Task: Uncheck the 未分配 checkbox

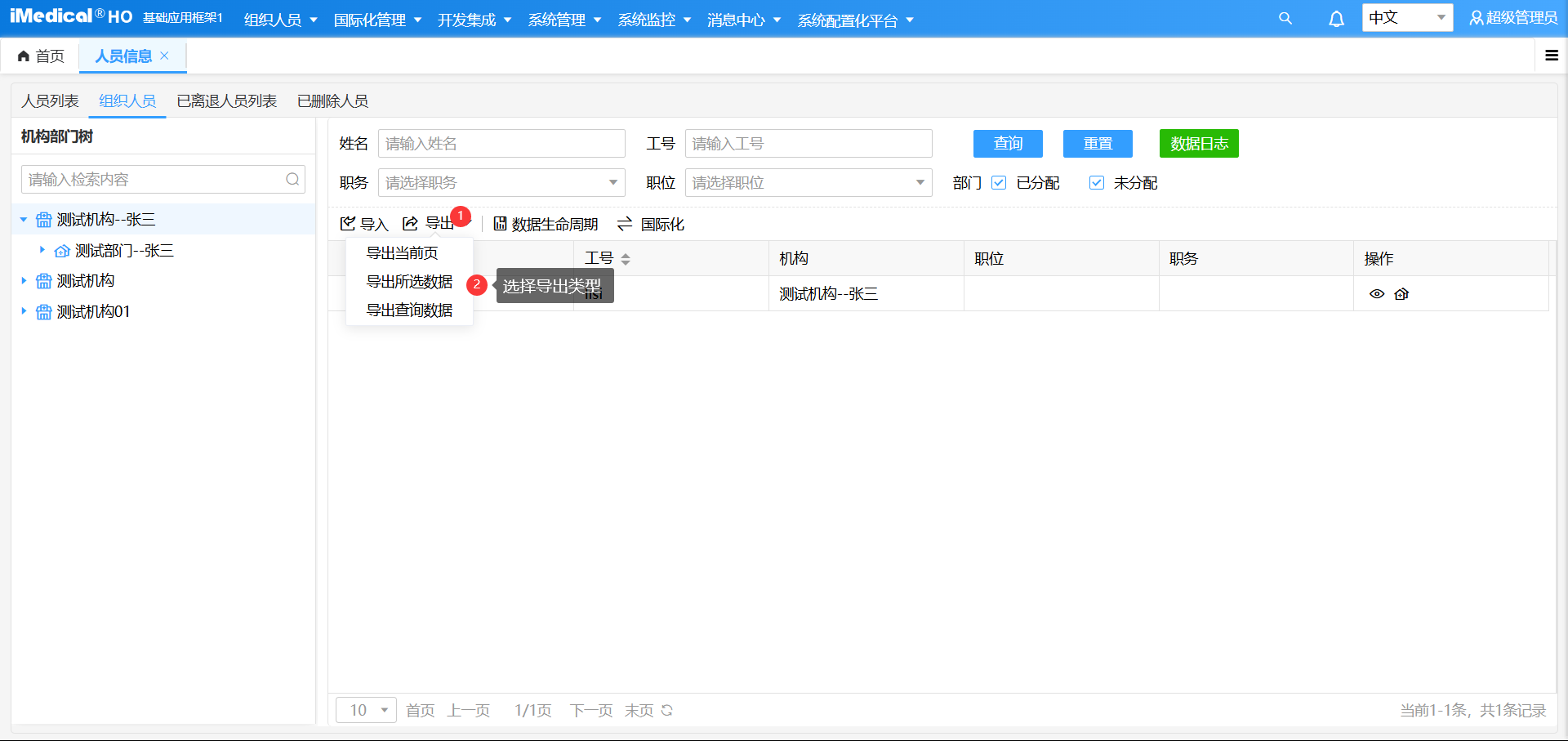Action: click(1097, 183)
